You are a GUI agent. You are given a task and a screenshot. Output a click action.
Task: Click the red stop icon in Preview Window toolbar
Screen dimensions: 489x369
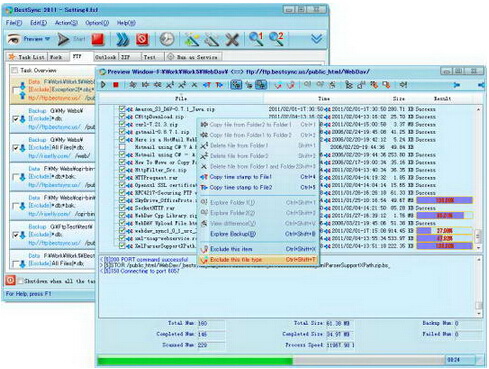[116, 85]
